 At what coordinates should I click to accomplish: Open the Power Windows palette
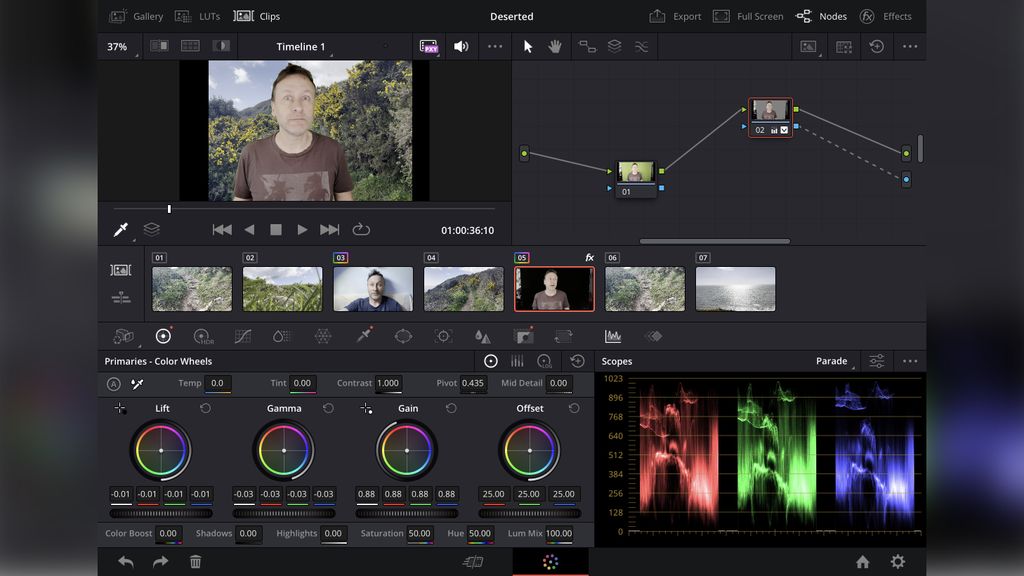[405, 336]
